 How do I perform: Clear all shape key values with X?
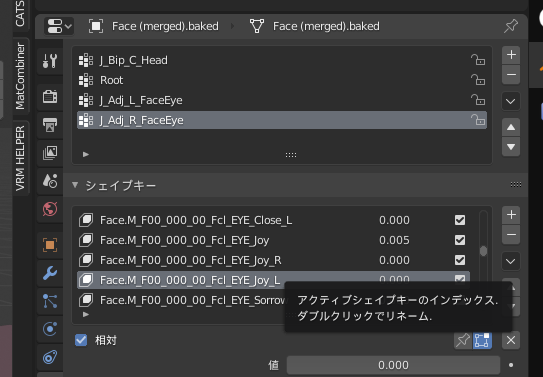point(511,340)
